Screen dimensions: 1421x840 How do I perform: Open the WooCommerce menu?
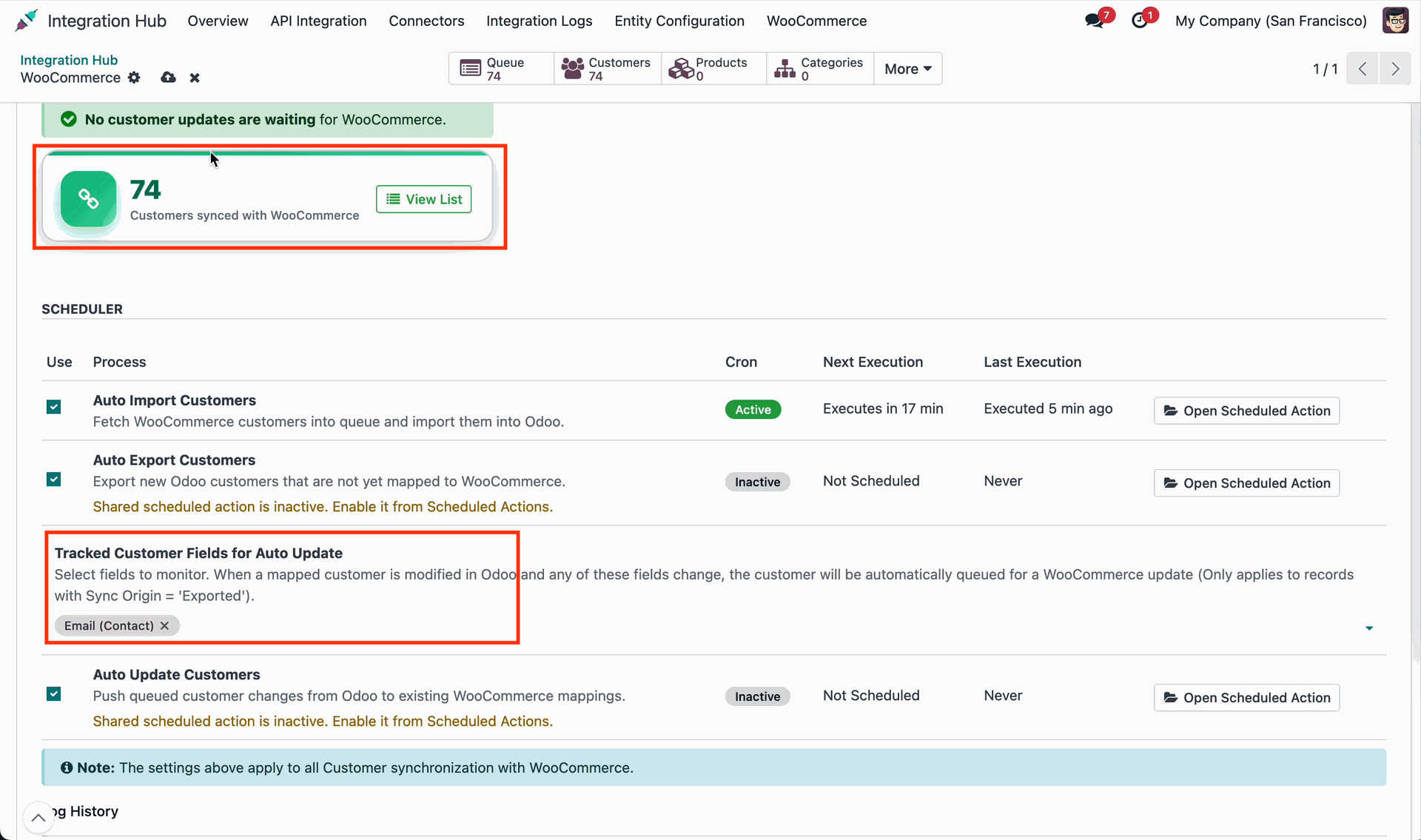coord(816,21)
